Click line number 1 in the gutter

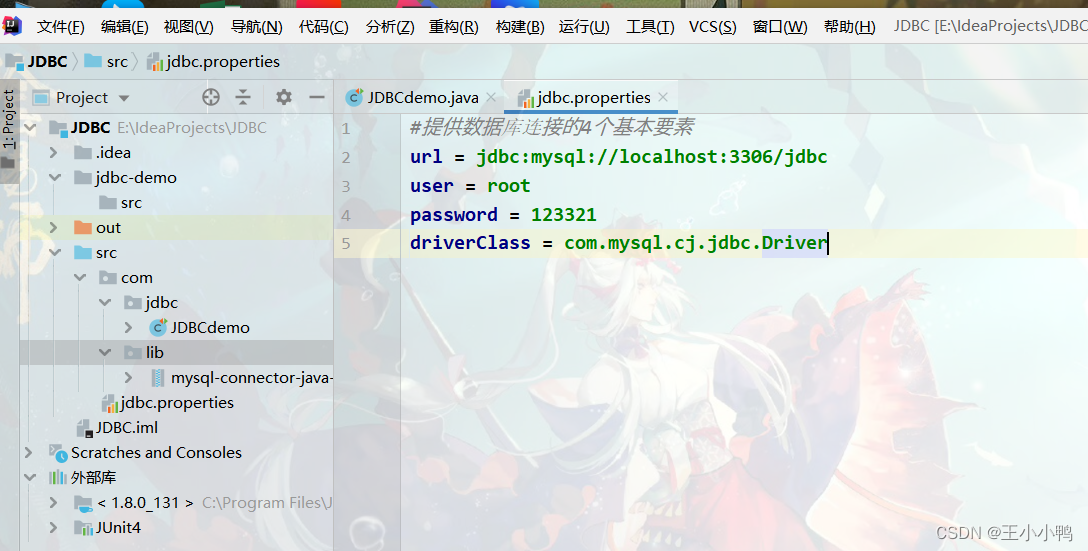(x=346, y=128)
